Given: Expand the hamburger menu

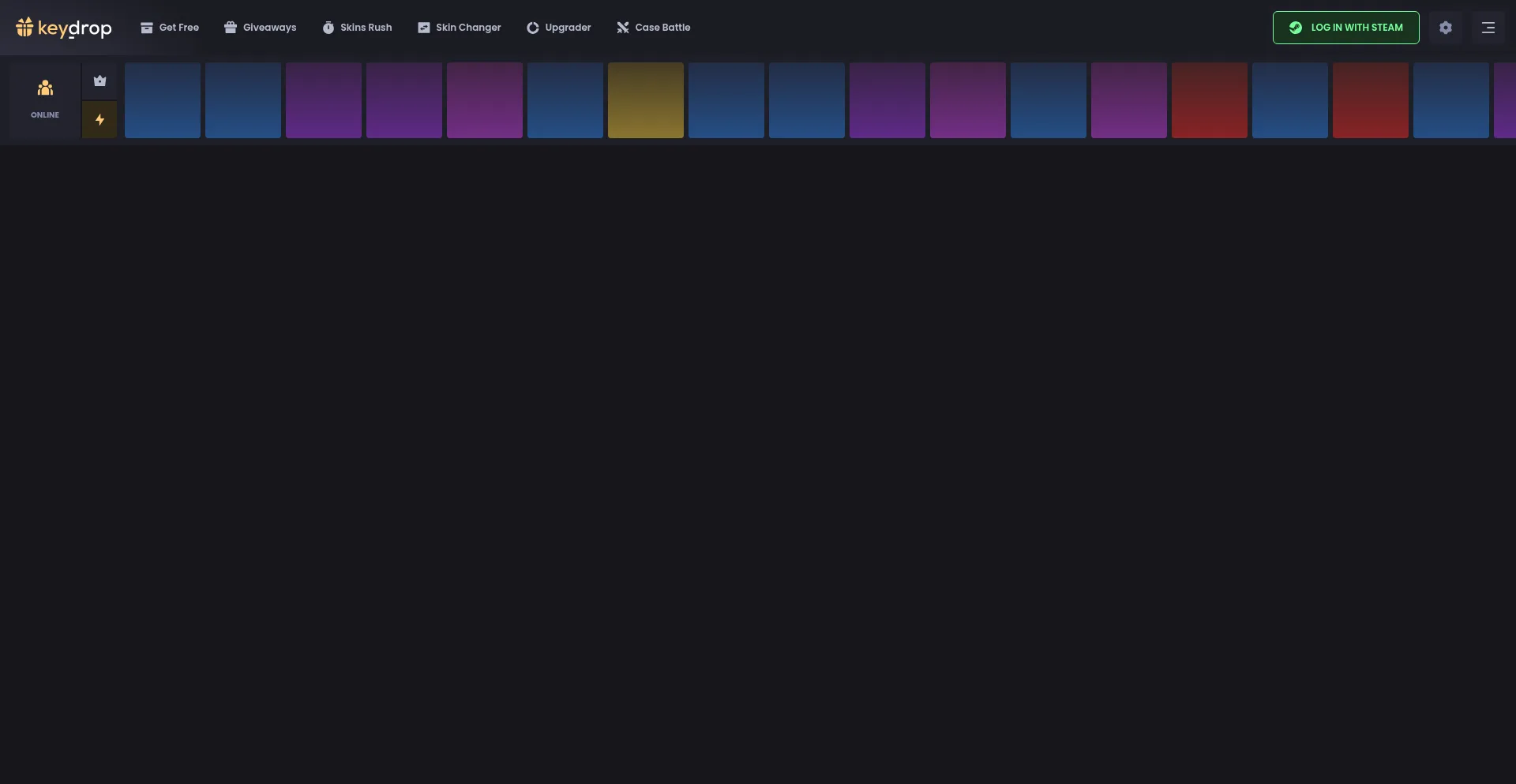Looking at the screenshot, I should (1488, 28).
